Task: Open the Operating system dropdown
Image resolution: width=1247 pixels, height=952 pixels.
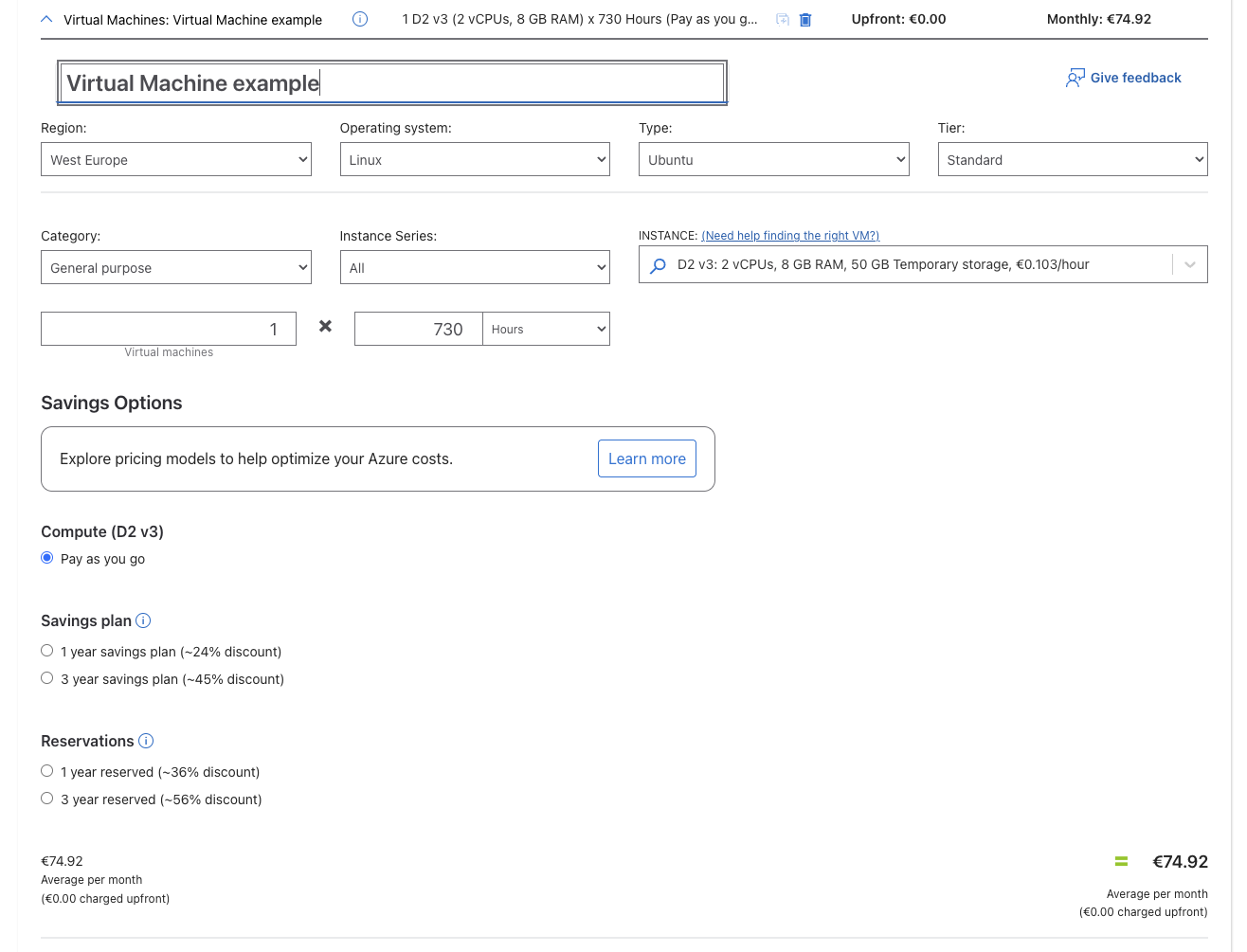Action: pos(474,159)
